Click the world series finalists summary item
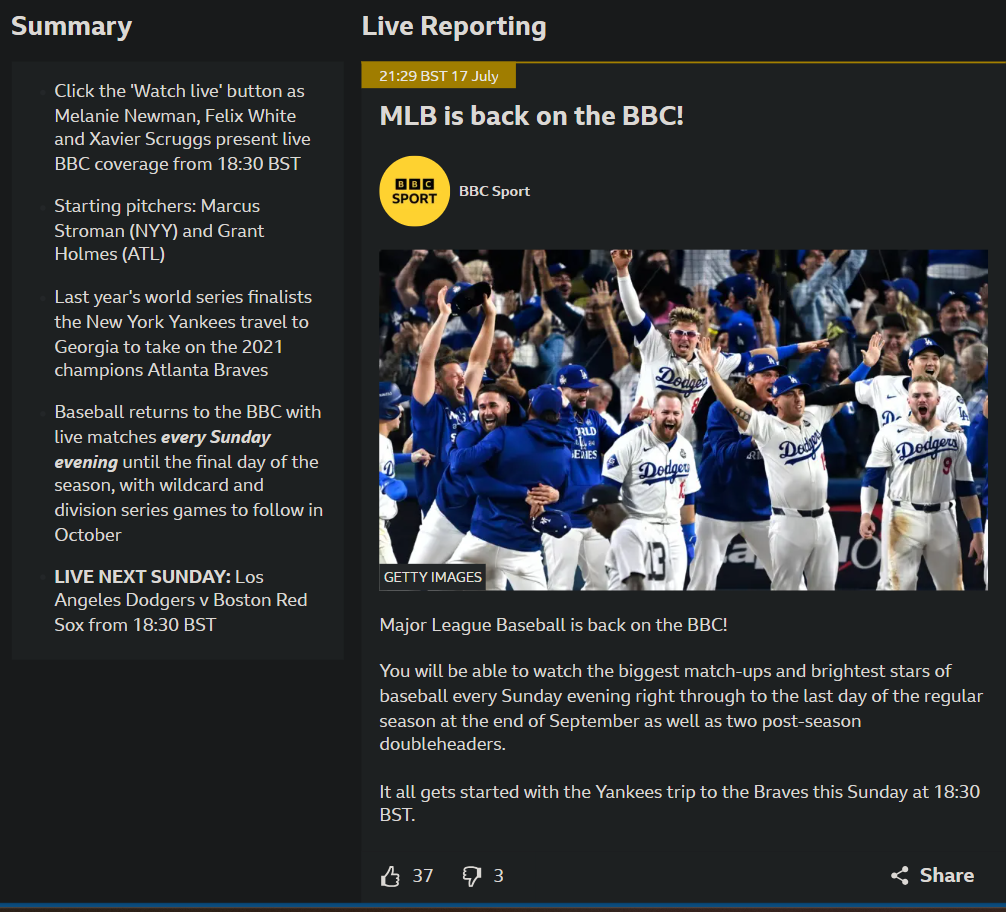The width and height of the screenshot is (1006, 912). [183, 333]
